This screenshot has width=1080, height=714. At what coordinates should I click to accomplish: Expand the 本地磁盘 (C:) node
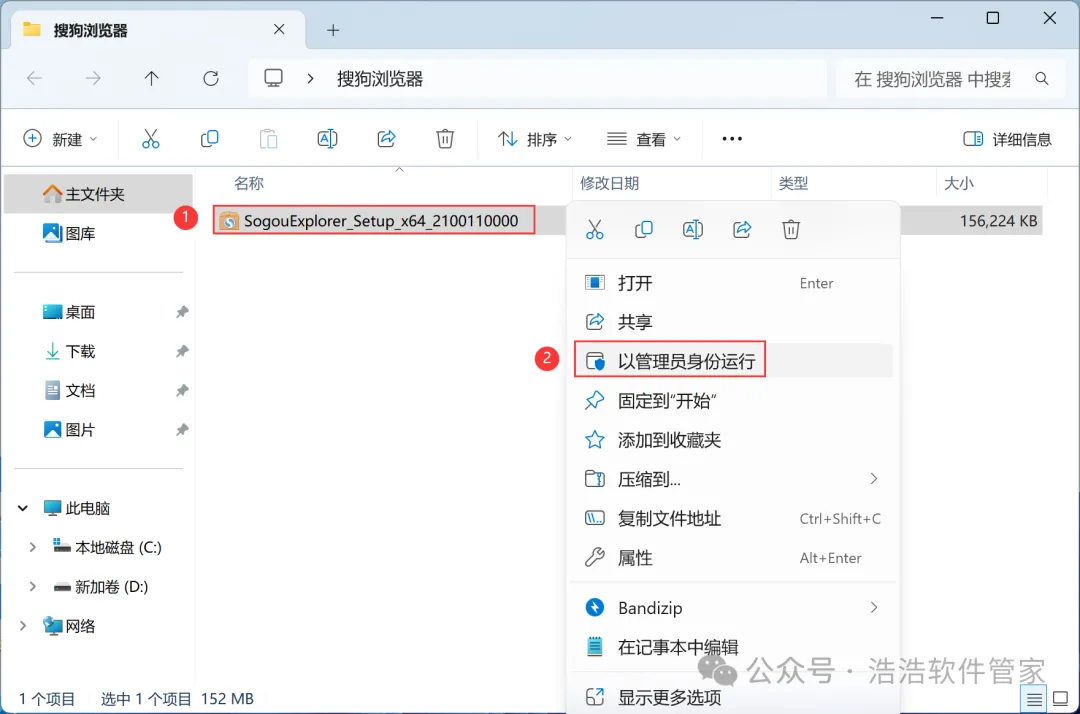coord(32,547)
